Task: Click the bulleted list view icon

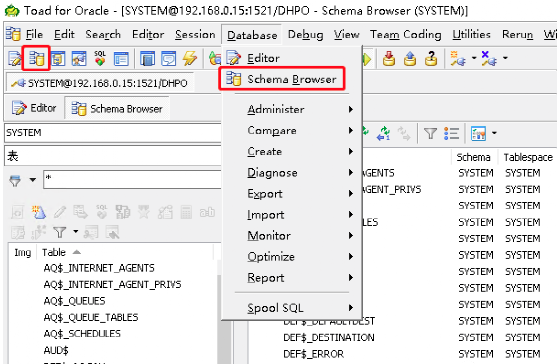Action: 451,134
